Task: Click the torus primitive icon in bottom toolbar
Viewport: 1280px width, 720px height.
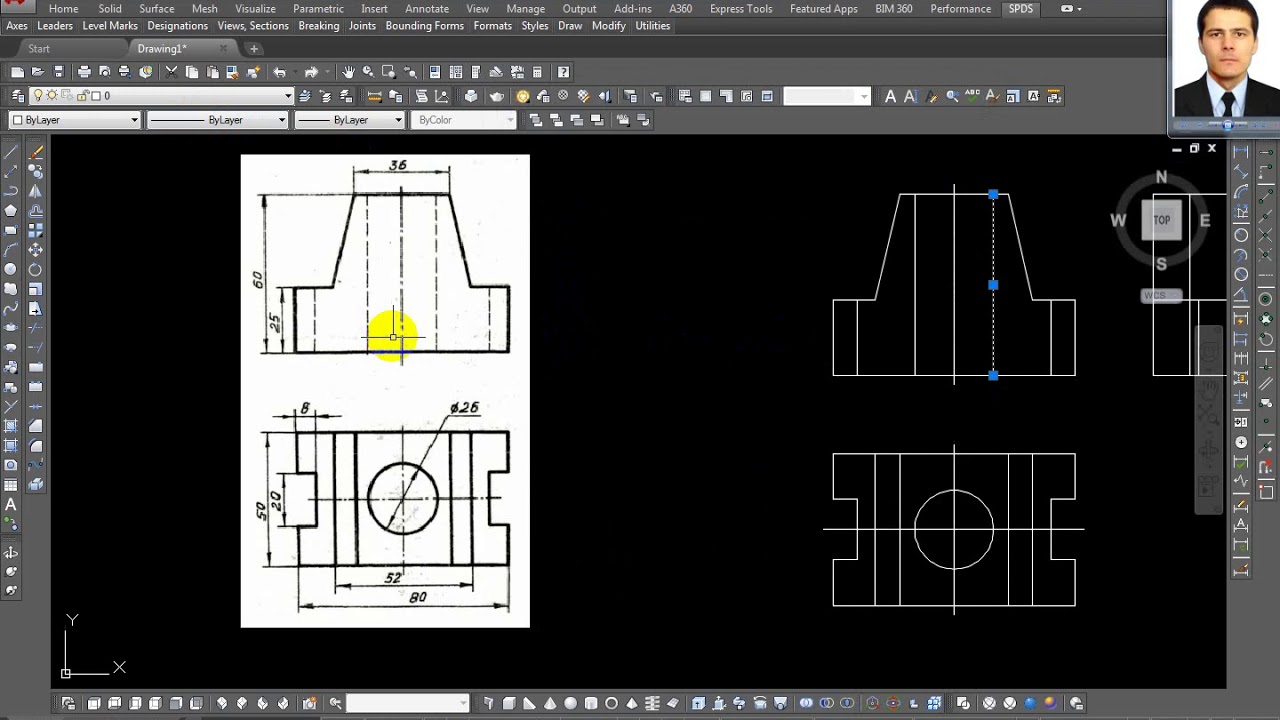Action: click(x=611, y=703)
